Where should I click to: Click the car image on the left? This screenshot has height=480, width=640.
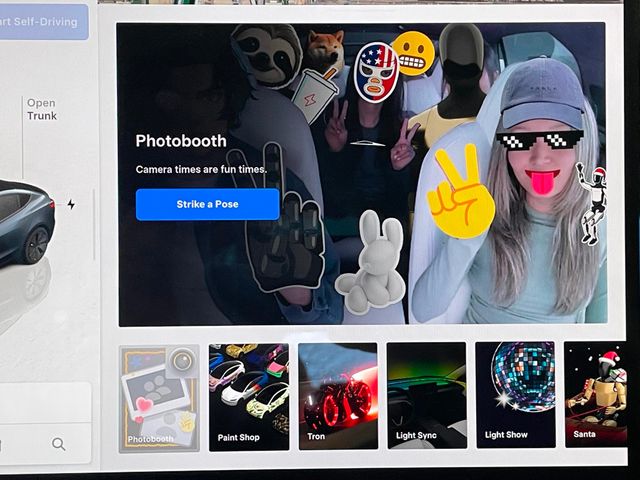click(27, 220)
